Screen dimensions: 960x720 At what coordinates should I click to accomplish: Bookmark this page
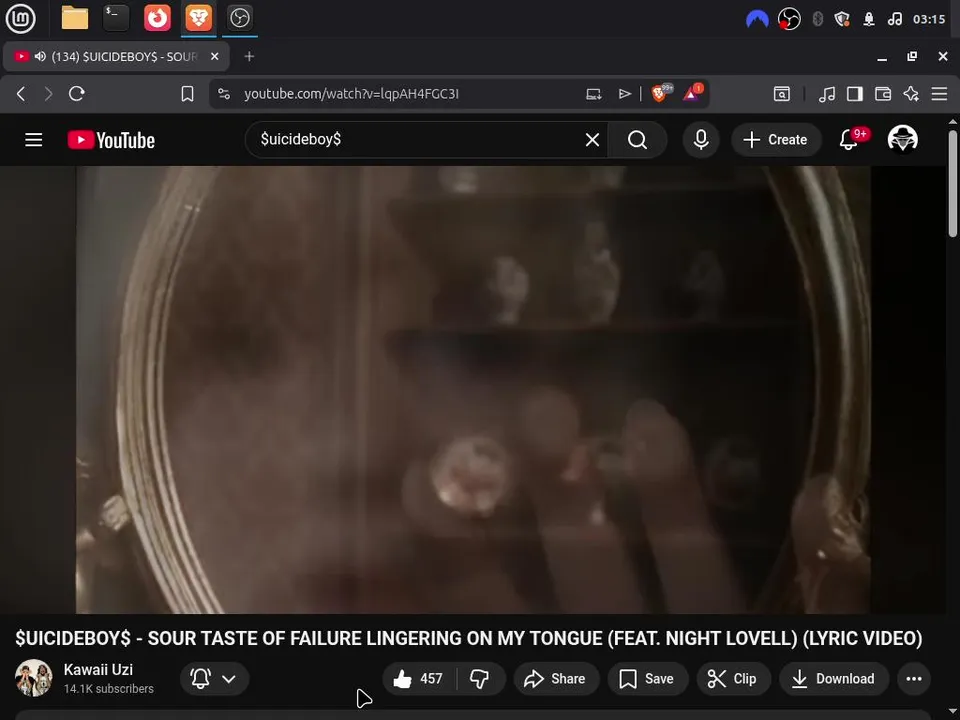(187, 94)
